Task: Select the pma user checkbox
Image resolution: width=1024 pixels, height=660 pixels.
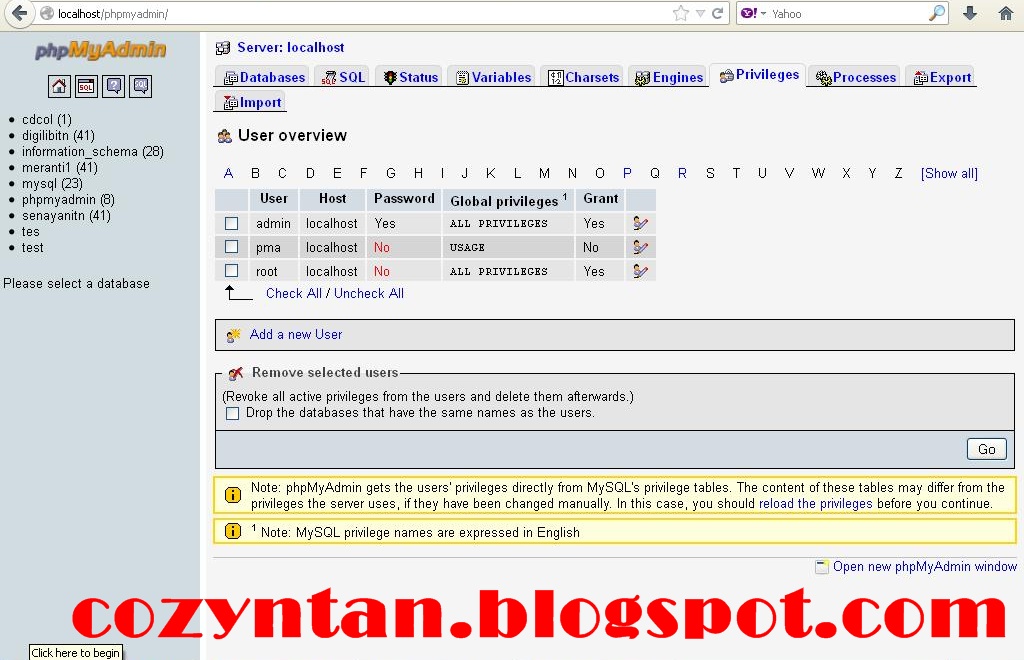Action: 231,247
